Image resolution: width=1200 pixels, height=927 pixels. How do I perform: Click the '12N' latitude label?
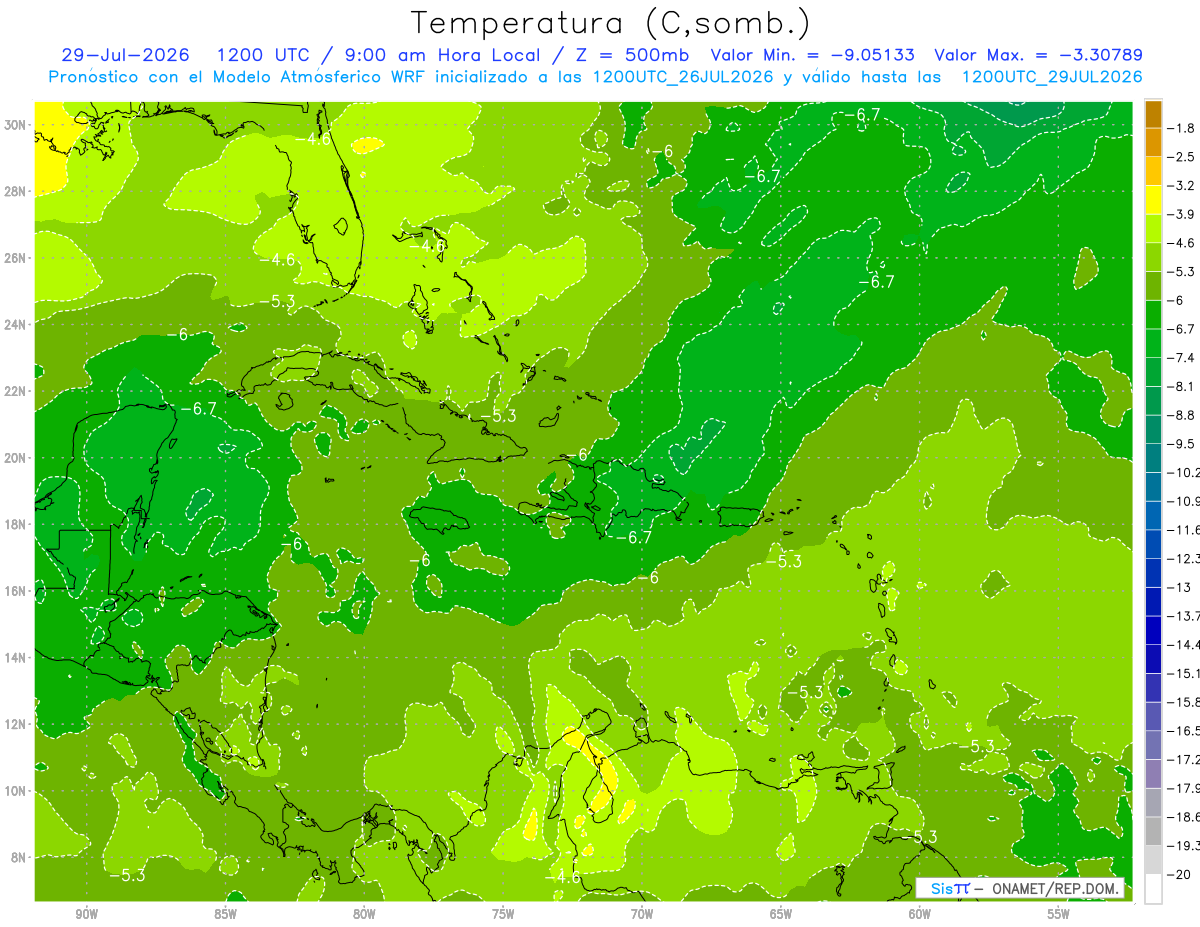pyautogui.click(x=17, y=724)
